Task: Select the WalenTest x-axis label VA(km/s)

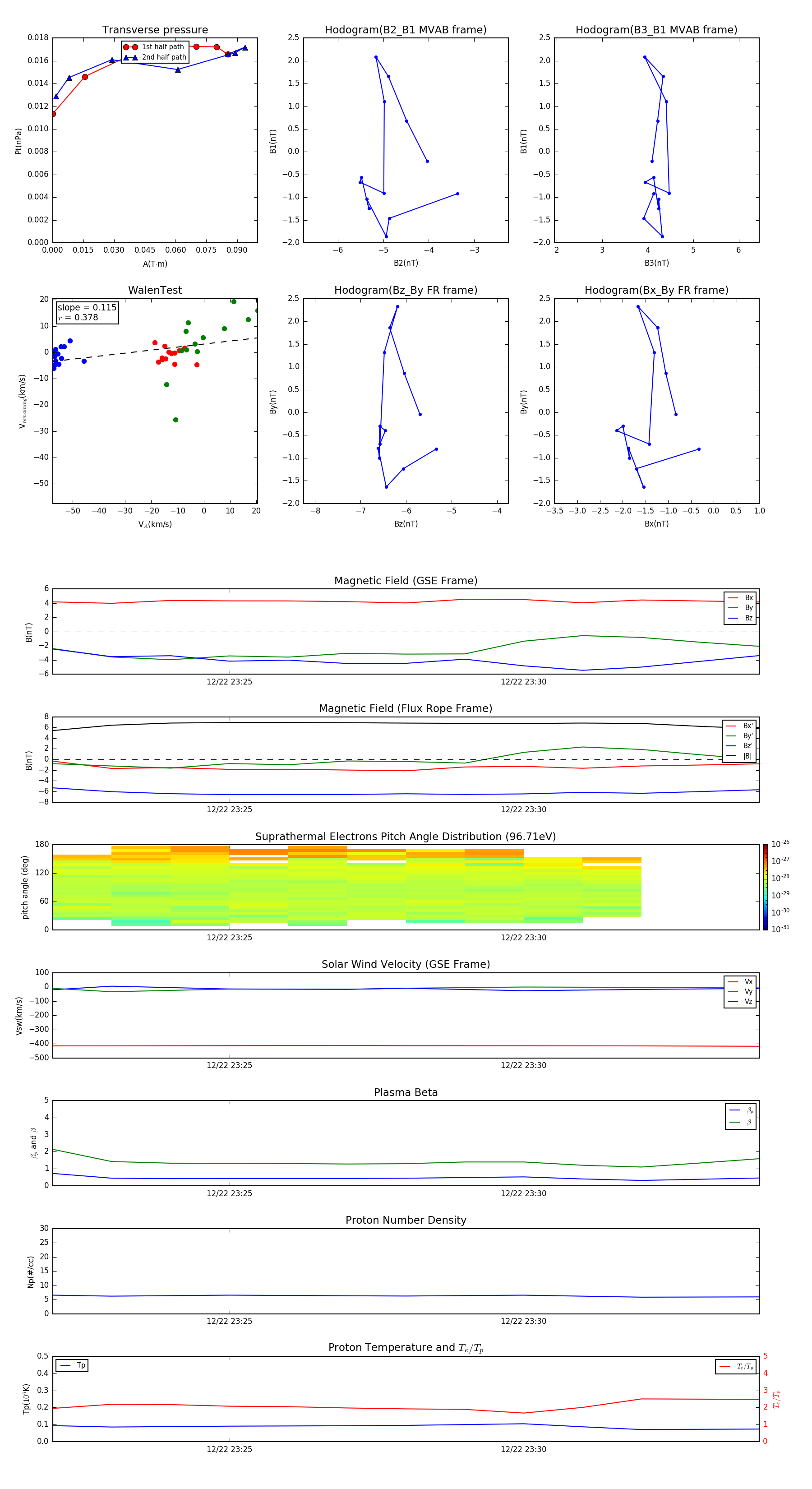Action: 155,524
